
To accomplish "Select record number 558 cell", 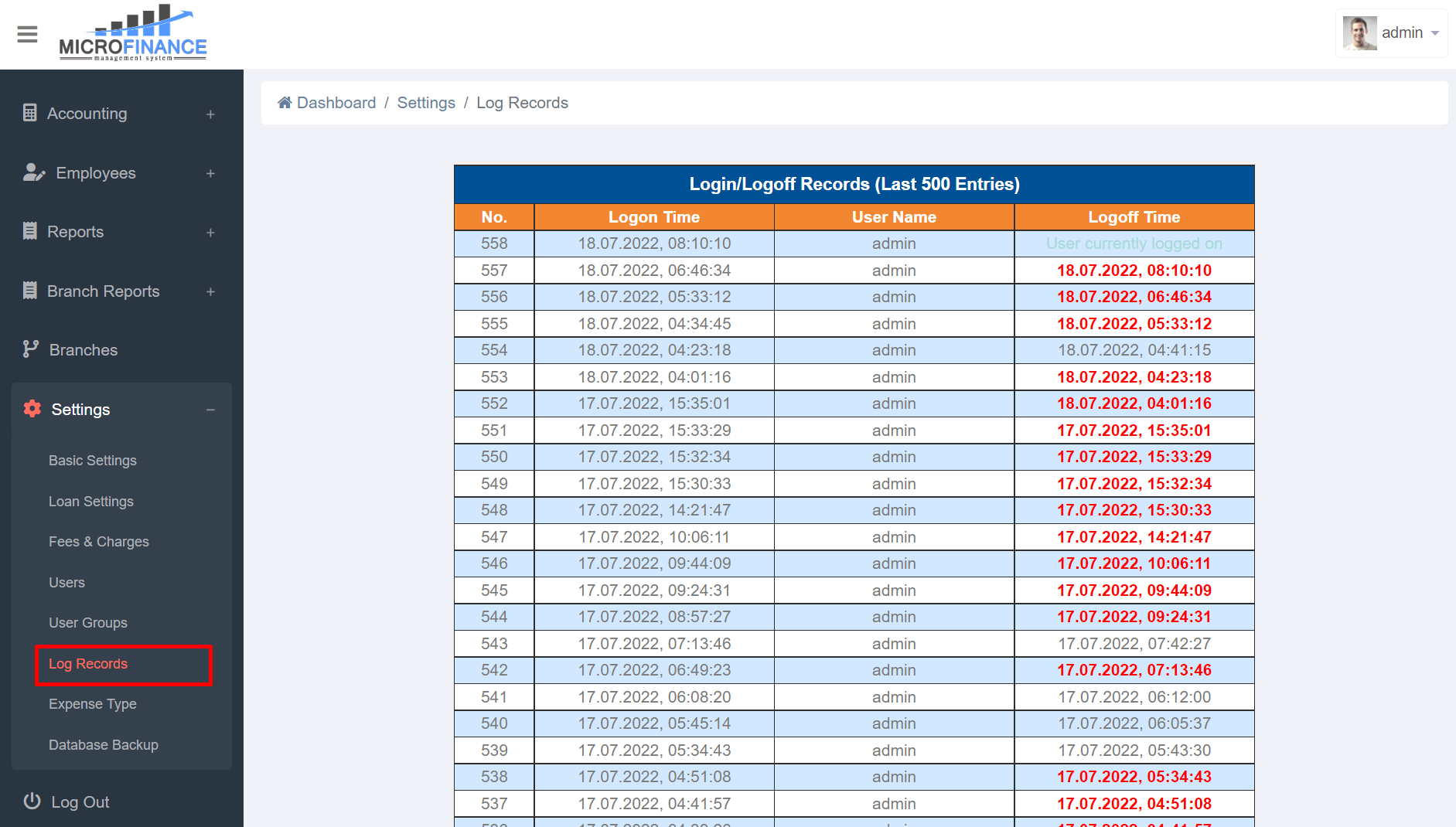I will point(494,243).
